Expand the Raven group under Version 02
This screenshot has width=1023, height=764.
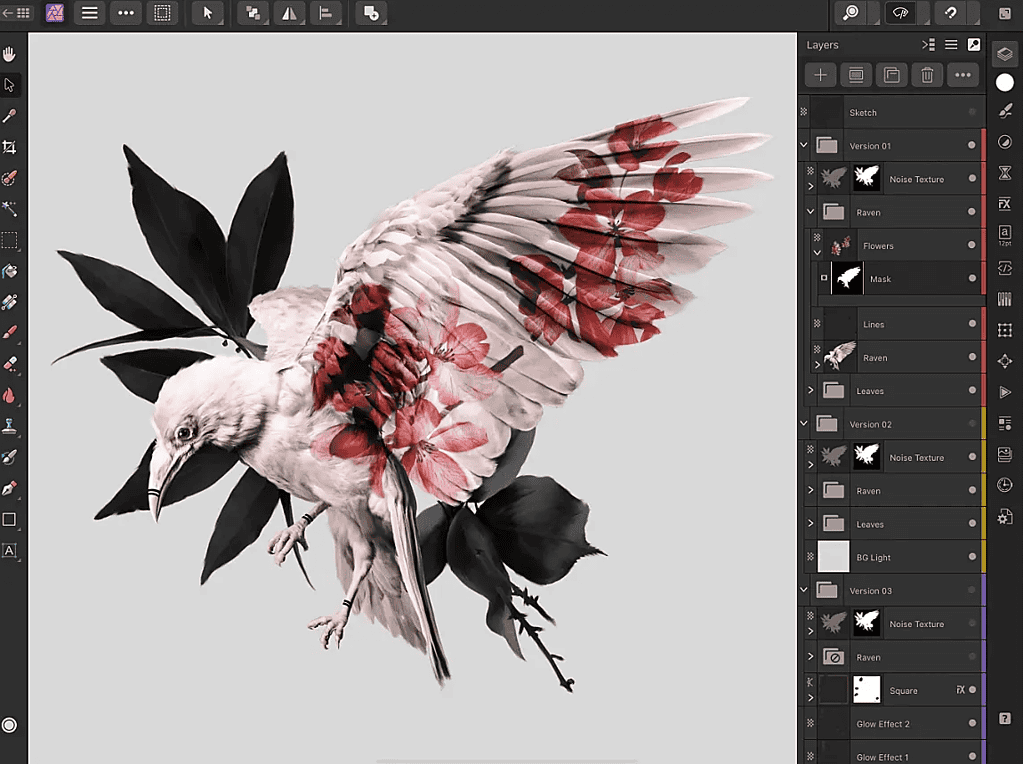[810, 490]
